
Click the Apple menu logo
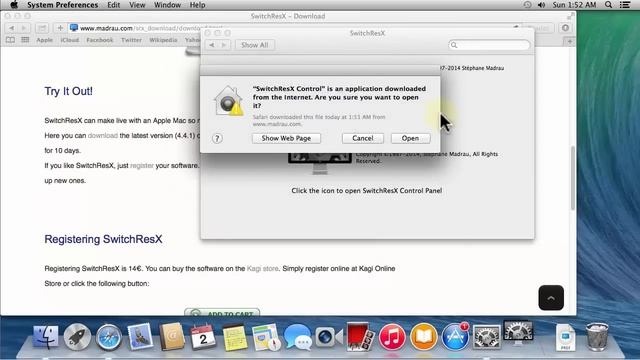point(14,5)
